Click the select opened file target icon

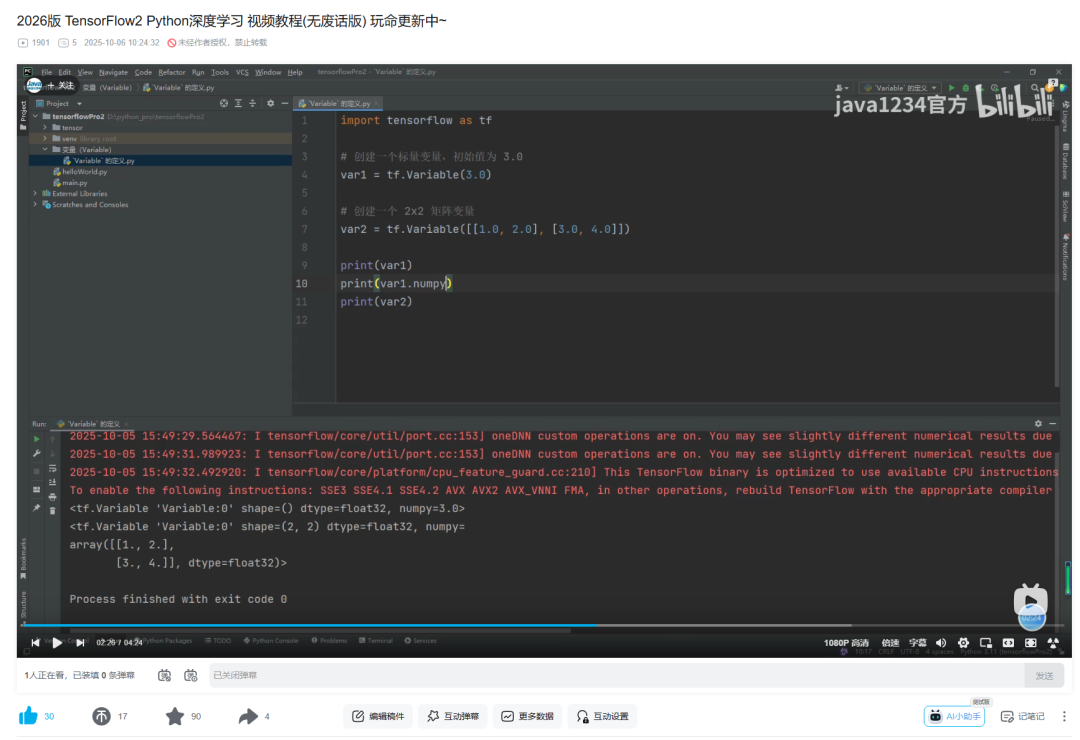point(224,103)
